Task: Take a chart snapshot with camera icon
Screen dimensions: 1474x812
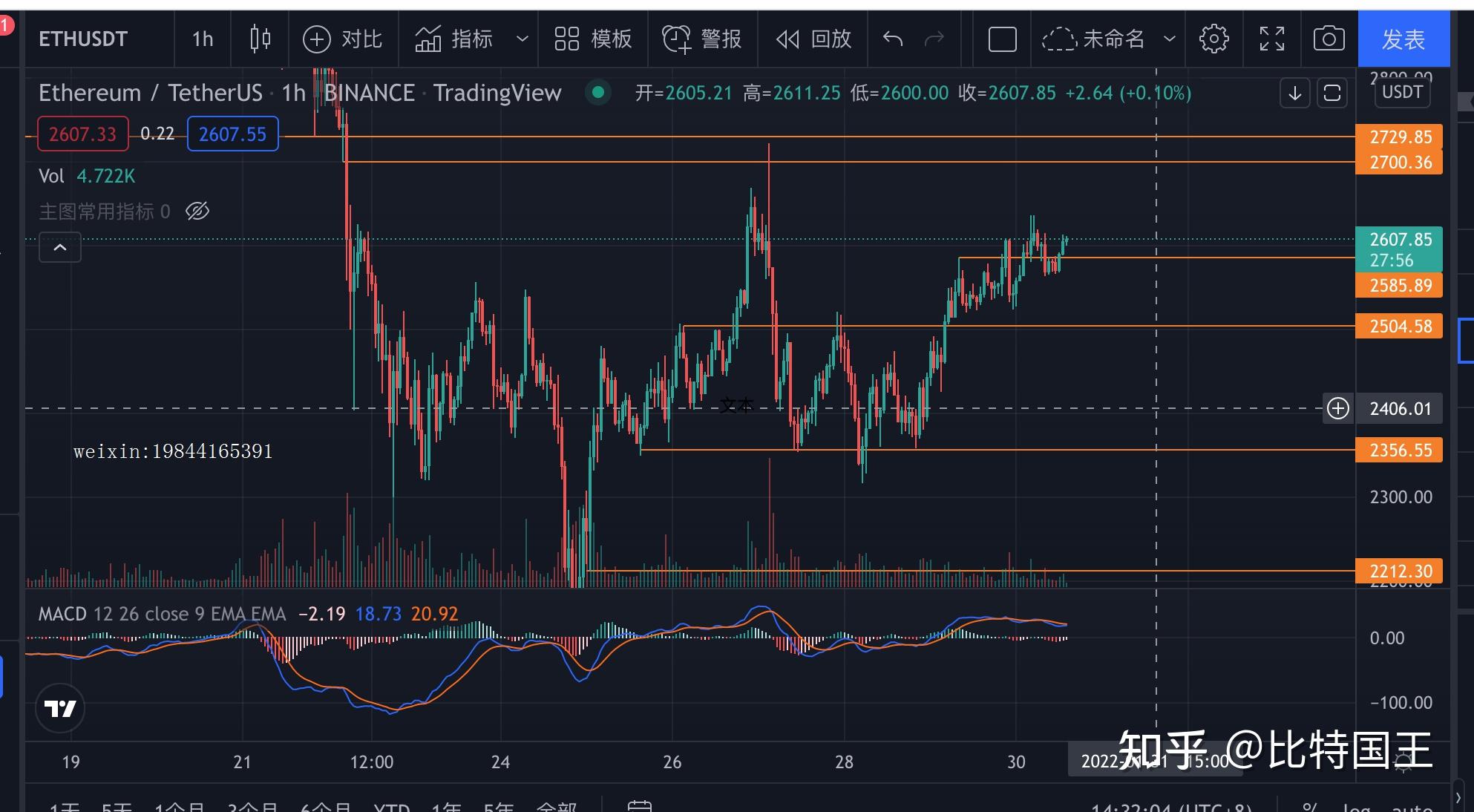Action: [1329, 39]
